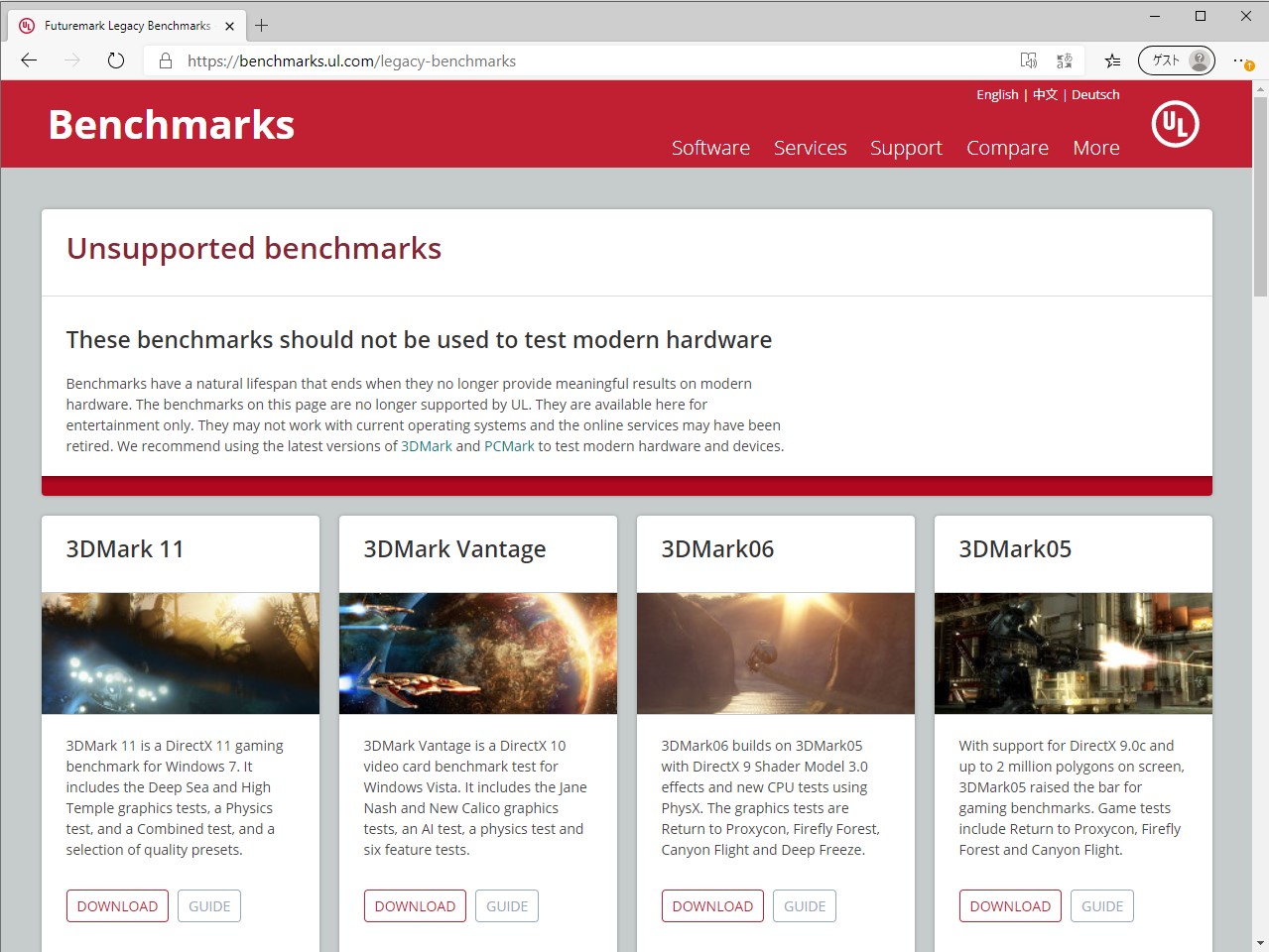Download 3DMark05

(x=1010, y=906)
